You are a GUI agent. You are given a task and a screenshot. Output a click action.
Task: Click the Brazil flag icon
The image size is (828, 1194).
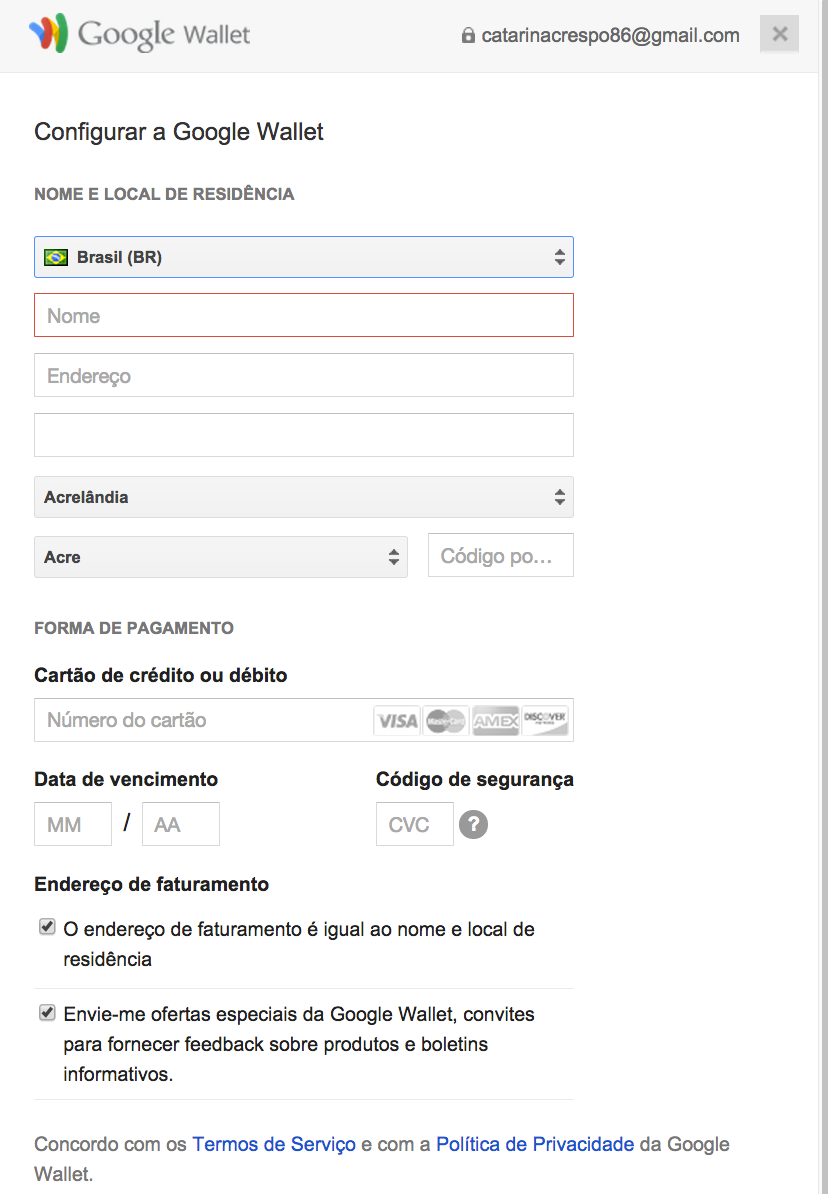(x=56, y=257)
